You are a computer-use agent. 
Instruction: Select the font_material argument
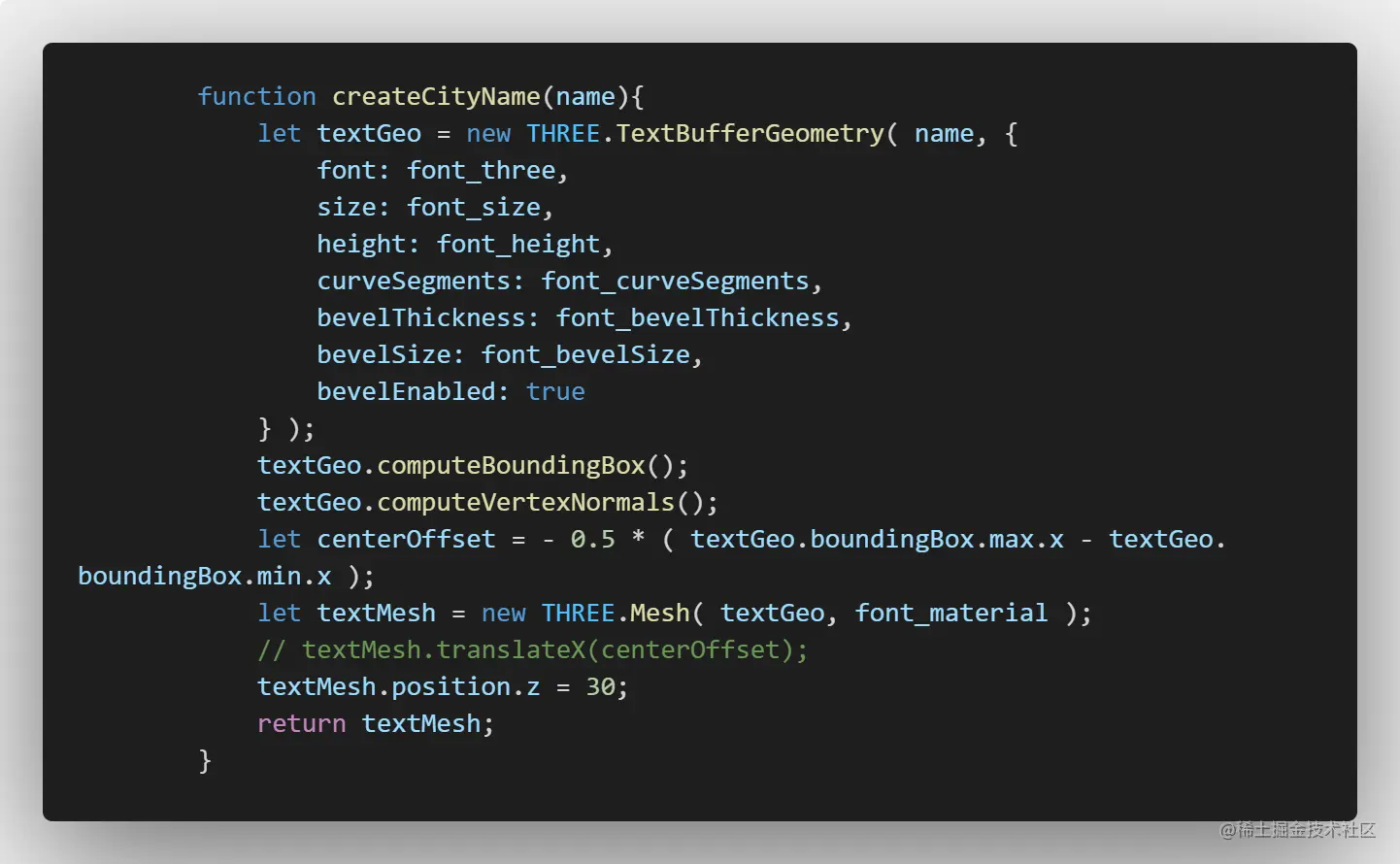click(950, 613)
